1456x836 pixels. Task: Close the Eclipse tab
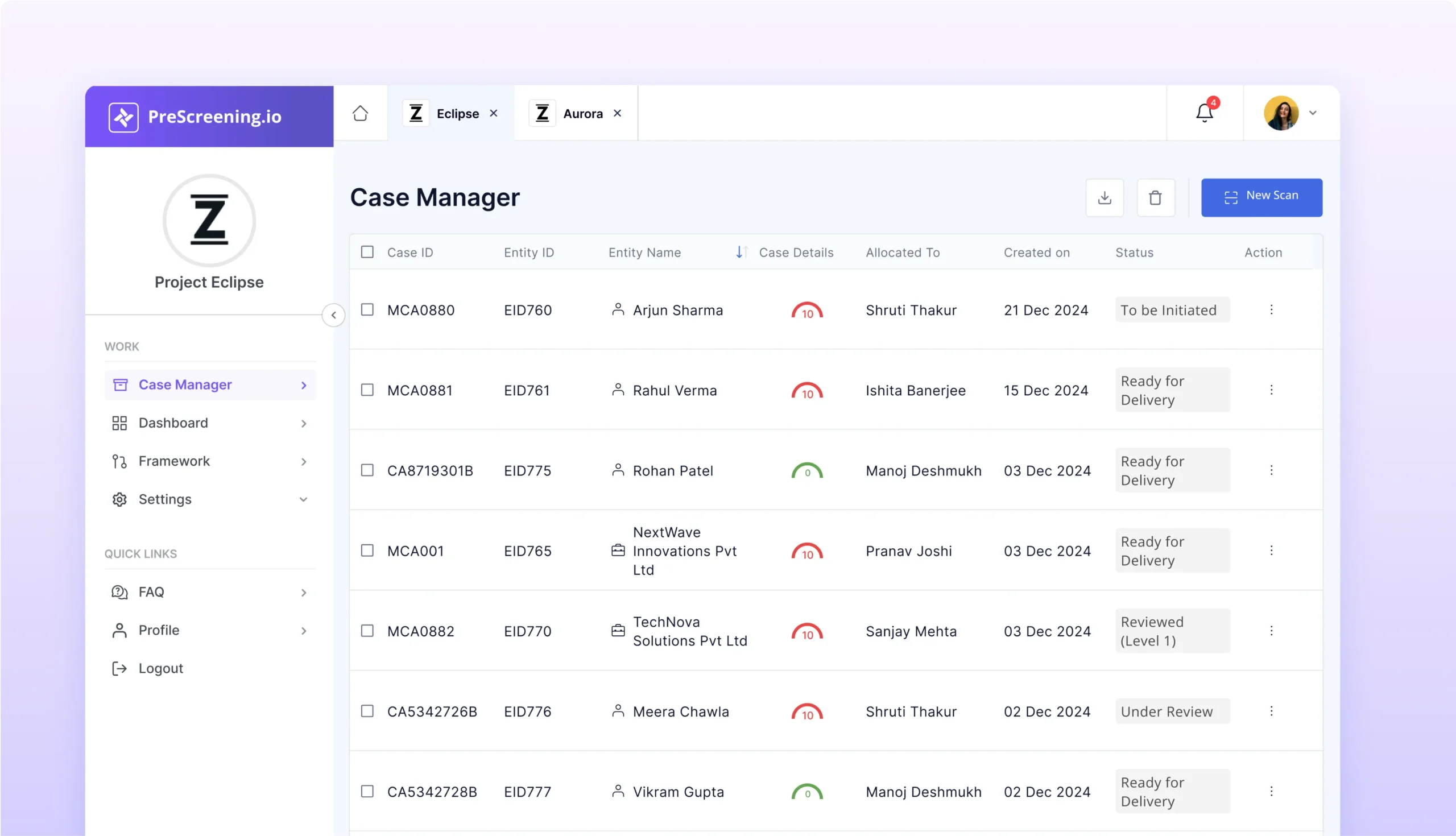coord(493,114)
